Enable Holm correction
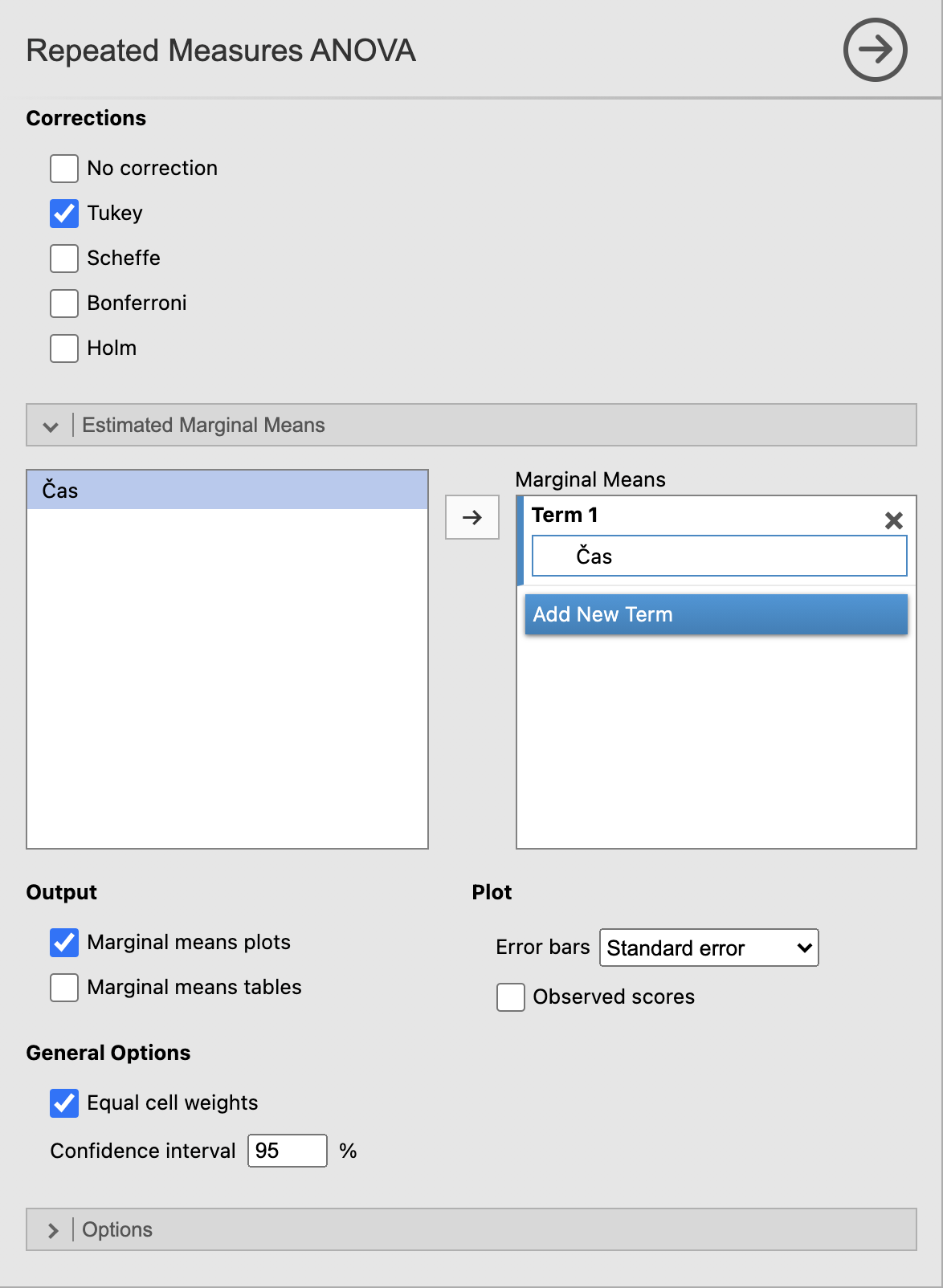 tap(64, 348)
